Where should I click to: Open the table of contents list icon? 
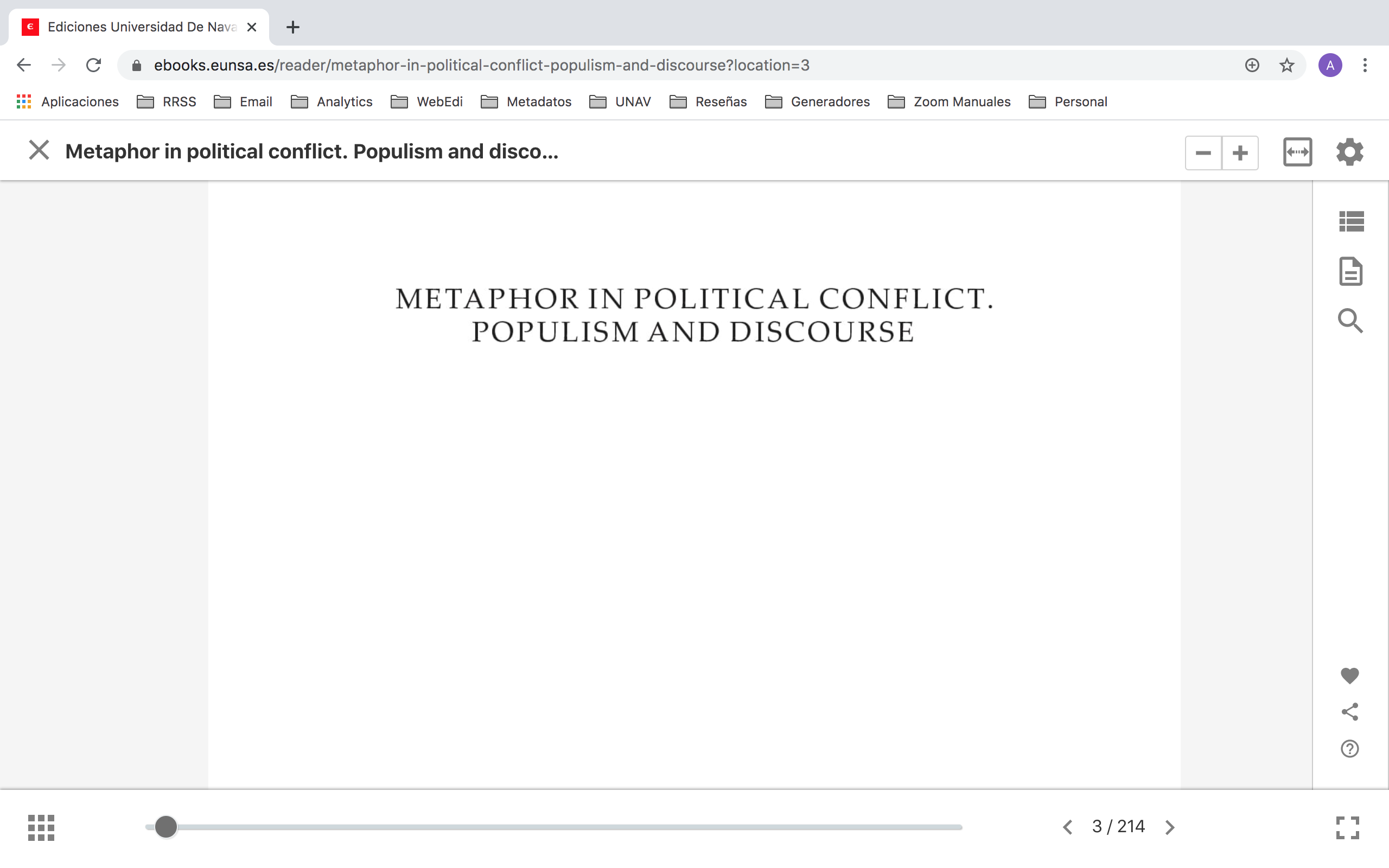(1350, 221)
